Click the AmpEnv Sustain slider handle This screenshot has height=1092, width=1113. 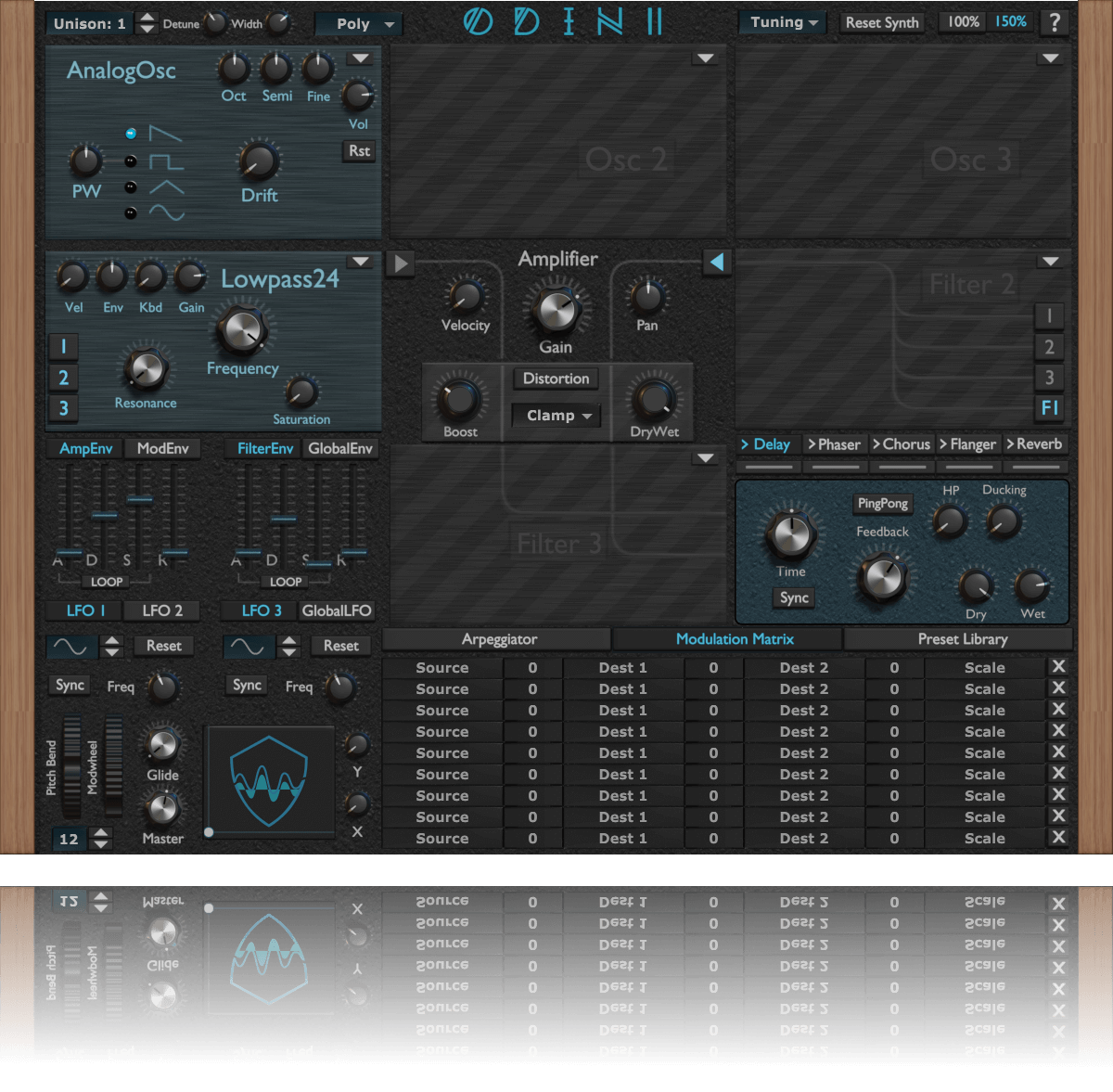click(139, 499)
